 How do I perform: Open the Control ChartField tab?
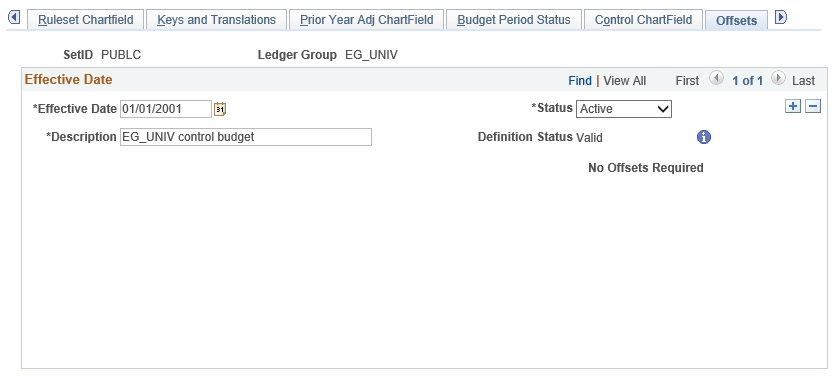(643, 20)
